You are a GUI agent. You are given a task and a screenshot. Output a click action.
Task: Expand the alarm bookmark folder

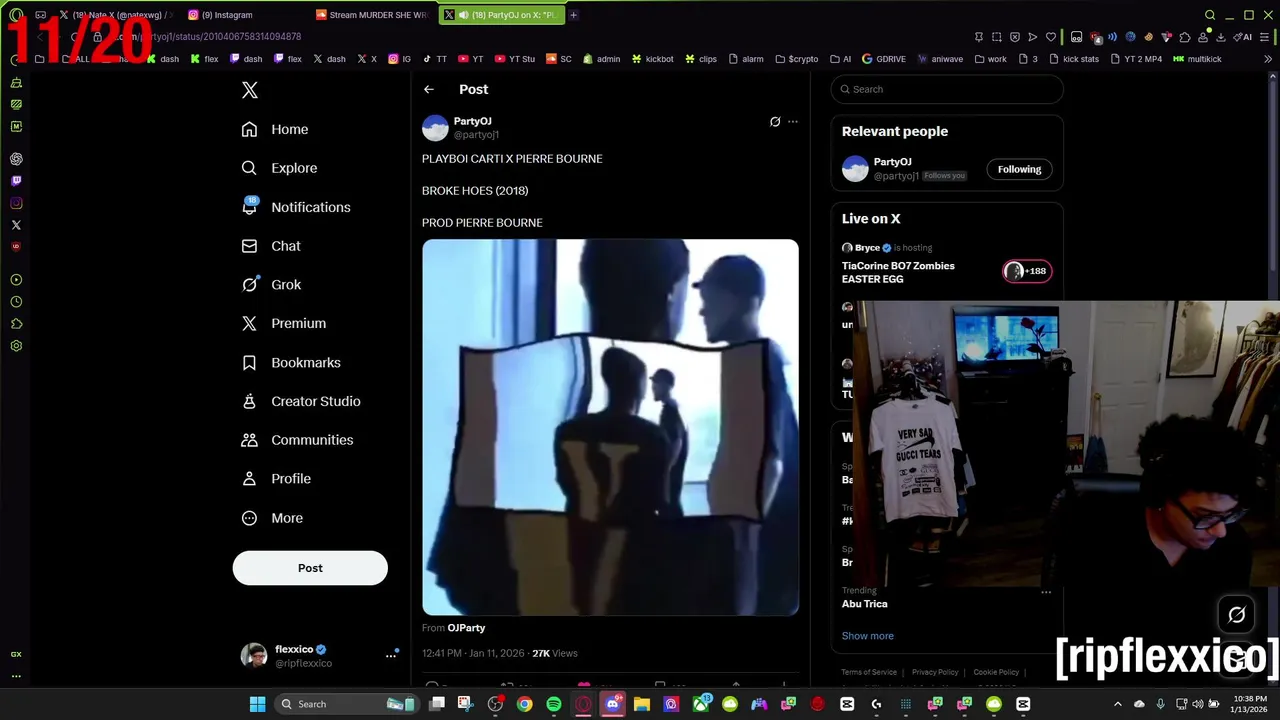point(745,59)
